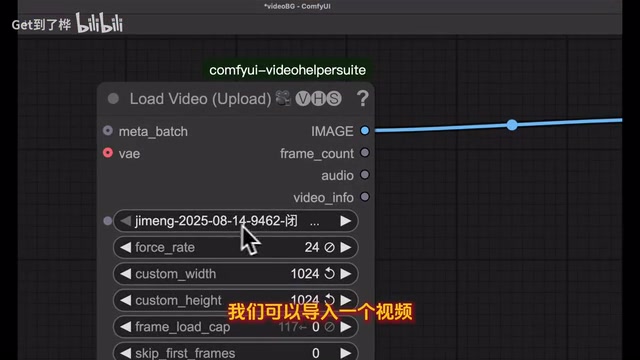Select previous video file with left arrow
The image size is (640, 360).
coord(126,221)
